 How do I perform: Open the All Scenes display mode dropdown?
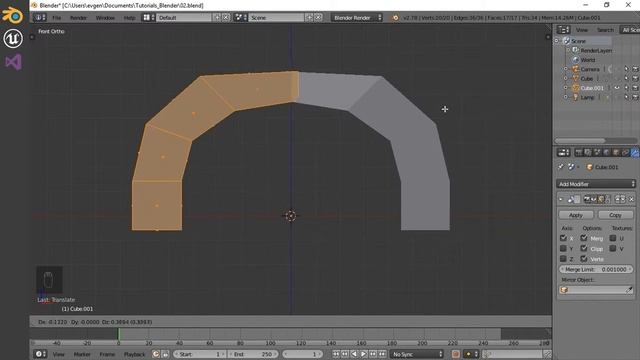629,30
